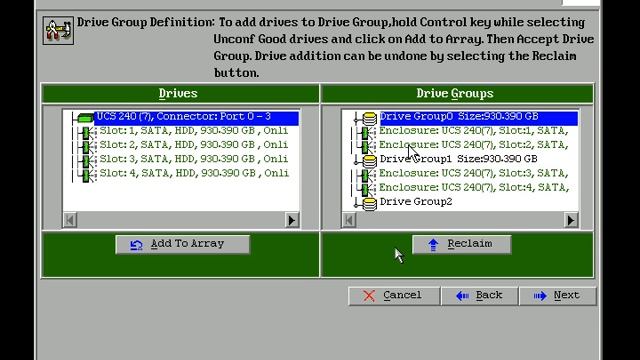Select UCS 240 (7), Connector: Port 0 - 3

tap(196, 118)
